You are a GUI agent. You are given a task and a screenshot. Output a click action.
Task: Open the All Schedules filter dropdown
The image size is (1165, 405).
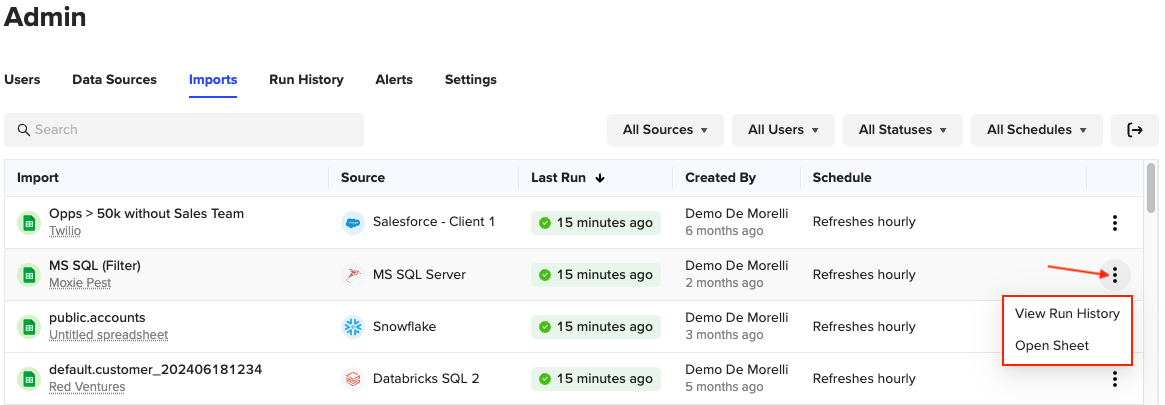tap(1036, 130)
